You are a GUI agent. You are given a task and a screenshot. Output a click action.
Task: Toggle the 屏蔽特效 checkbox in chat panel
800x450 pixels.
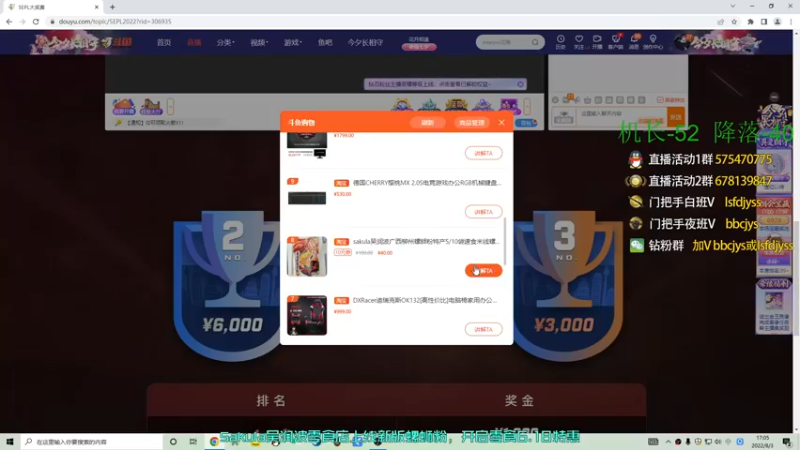click(x=660, y=100)
